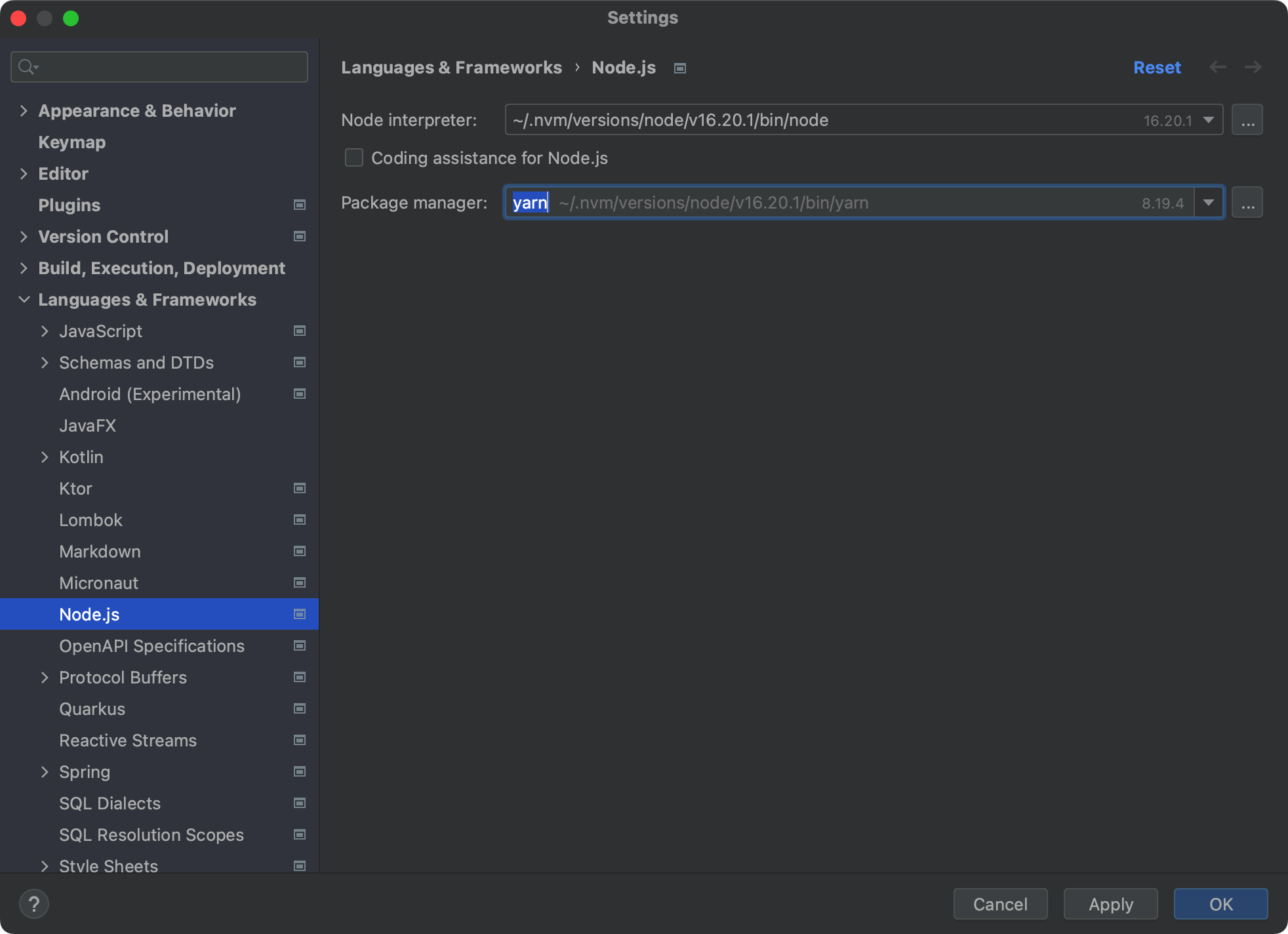Expand the Spring settings node
This screenshot has width=1288, height=934.
point(45,772)
